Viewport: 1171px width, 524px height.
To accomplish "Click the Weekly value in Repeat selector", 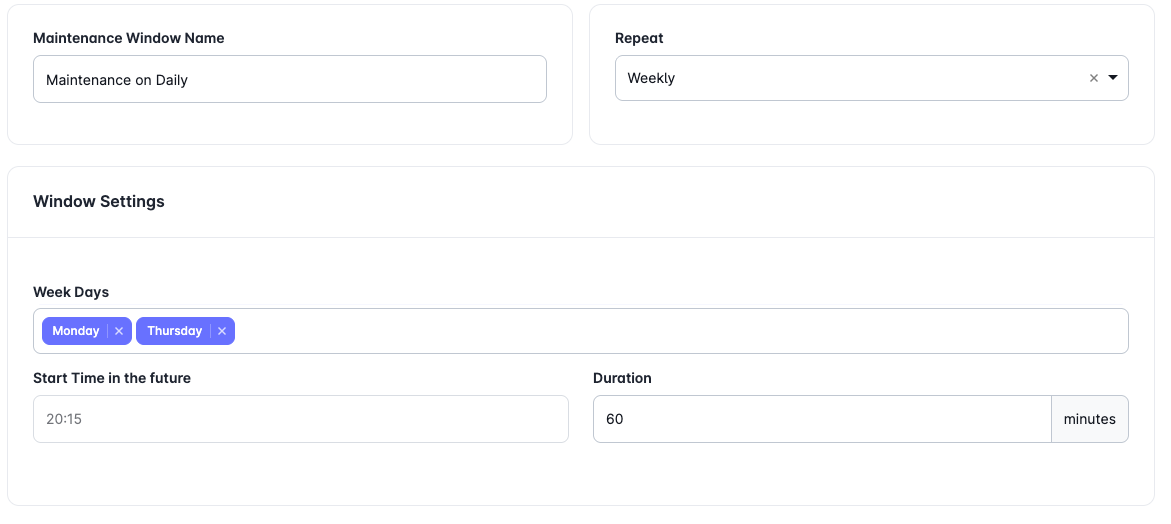I will pos(651,78).
